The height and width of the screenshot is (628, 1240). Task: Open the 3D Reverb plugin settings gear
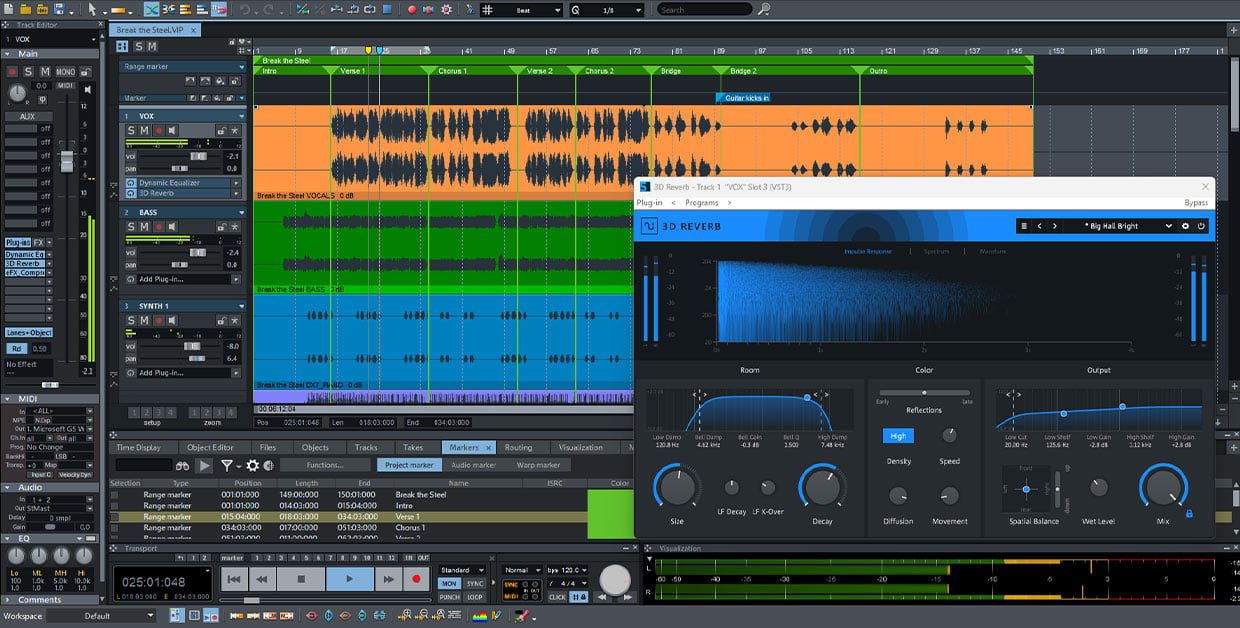point(1186,226)
